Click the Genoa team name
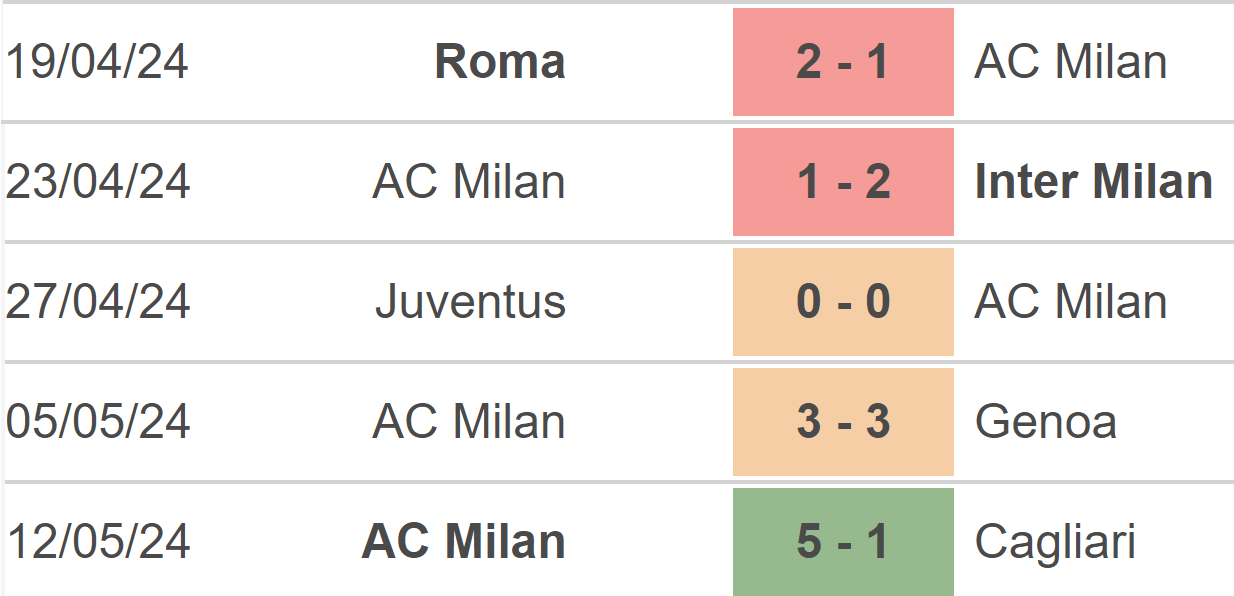This screenshot has height=596, width=1234. point(1046,422)
